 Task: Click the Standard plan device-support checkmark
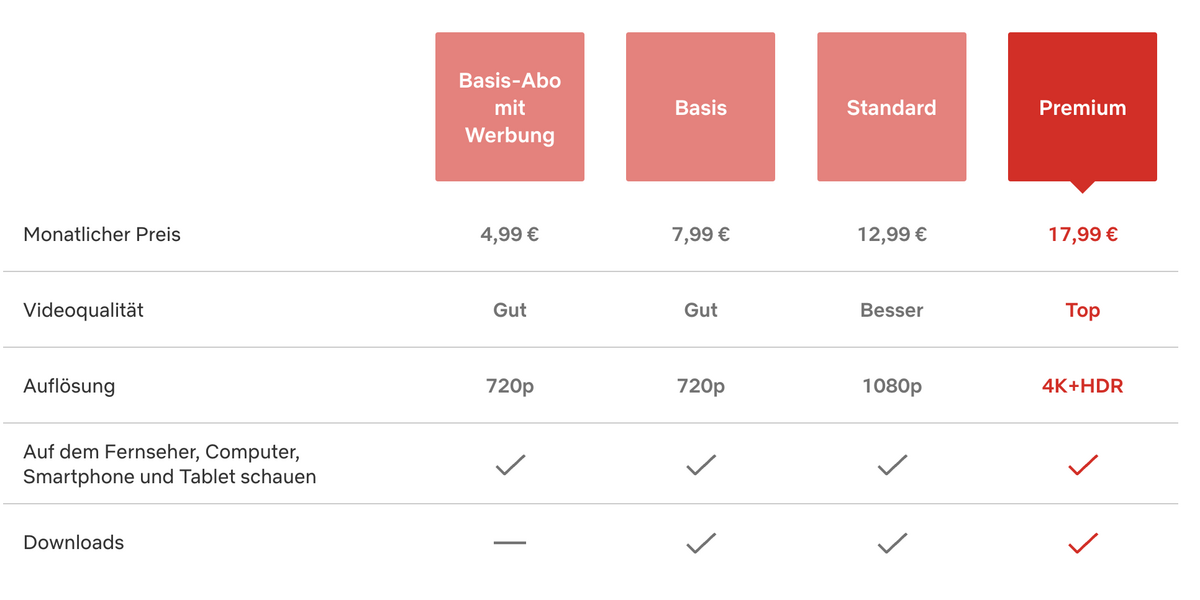click(892, 464)
